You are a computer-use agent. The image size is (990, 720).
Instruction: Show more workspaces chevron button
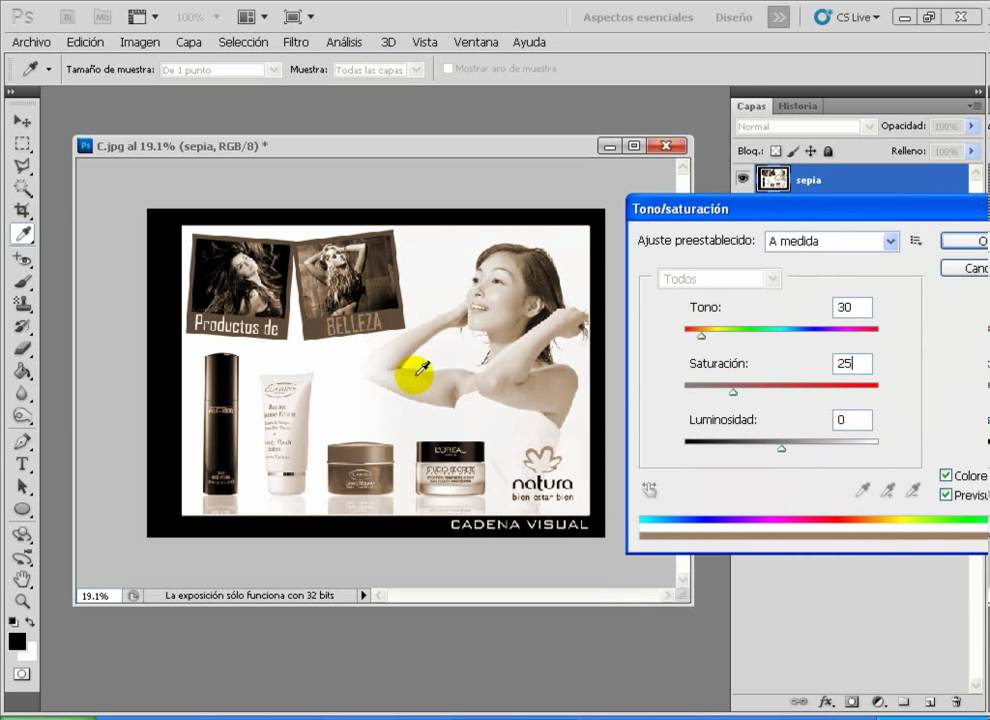778,18
